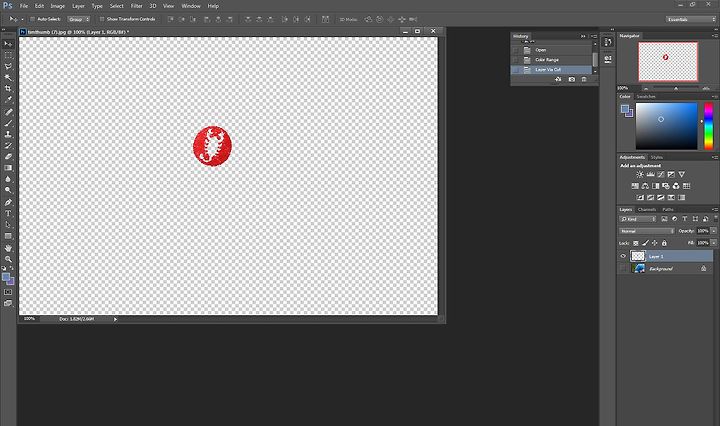Select the Background layer
Image resolution: width=720 pixels, height=426 pixels.
(x=665, y=269)
